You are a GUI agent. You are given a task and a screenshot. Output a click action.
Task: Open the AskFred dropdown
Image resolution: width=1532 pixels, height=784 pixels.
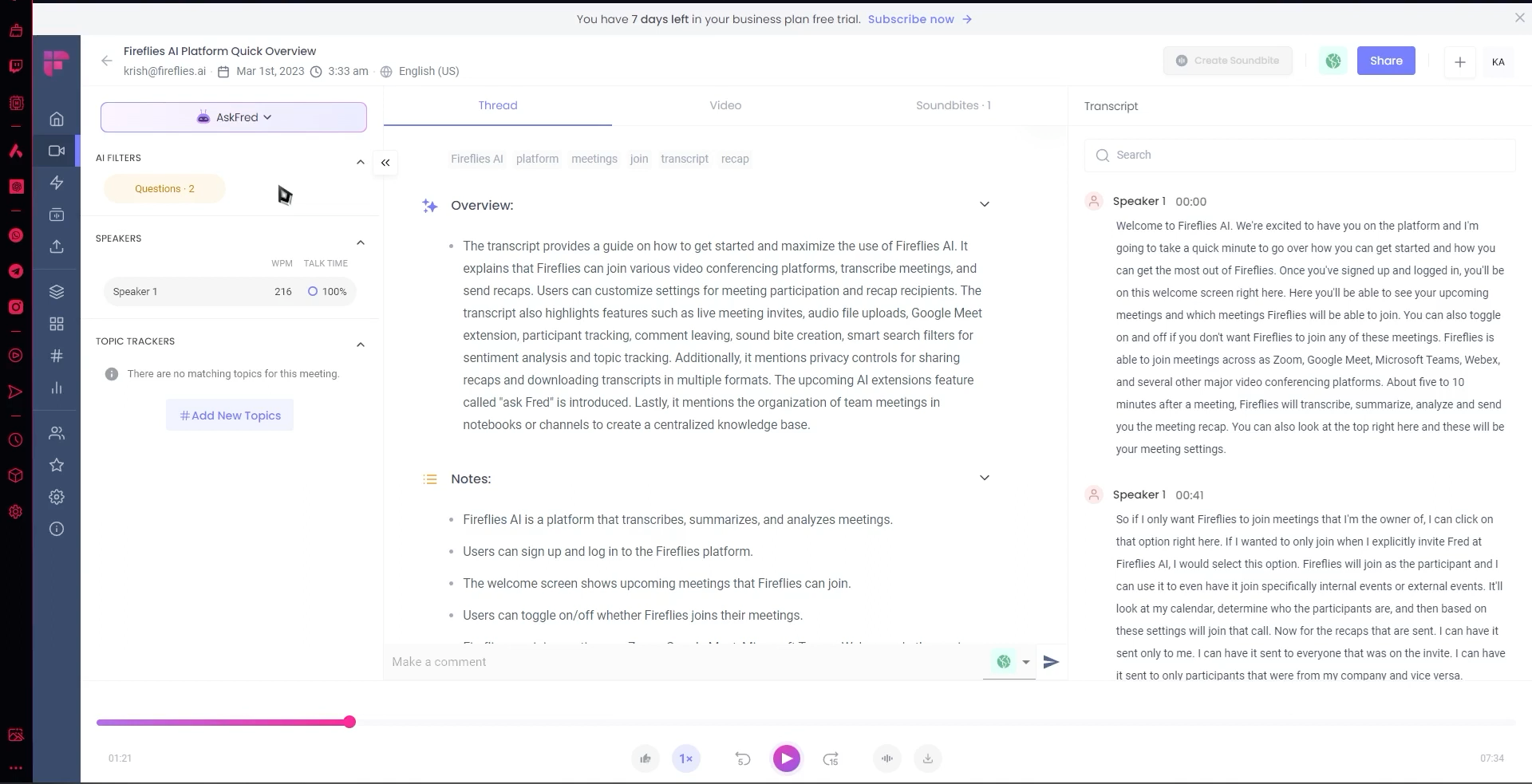point(234,117)
